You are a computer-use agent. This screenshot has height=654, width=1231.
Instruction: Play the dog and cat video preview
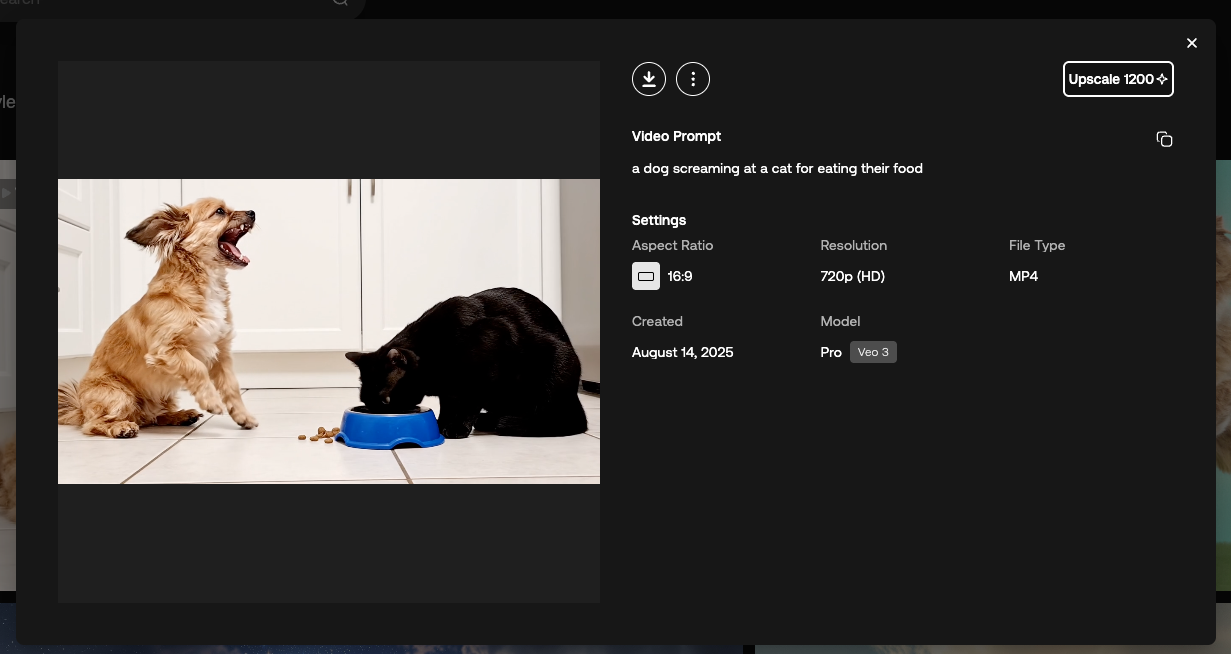[329, 331]
